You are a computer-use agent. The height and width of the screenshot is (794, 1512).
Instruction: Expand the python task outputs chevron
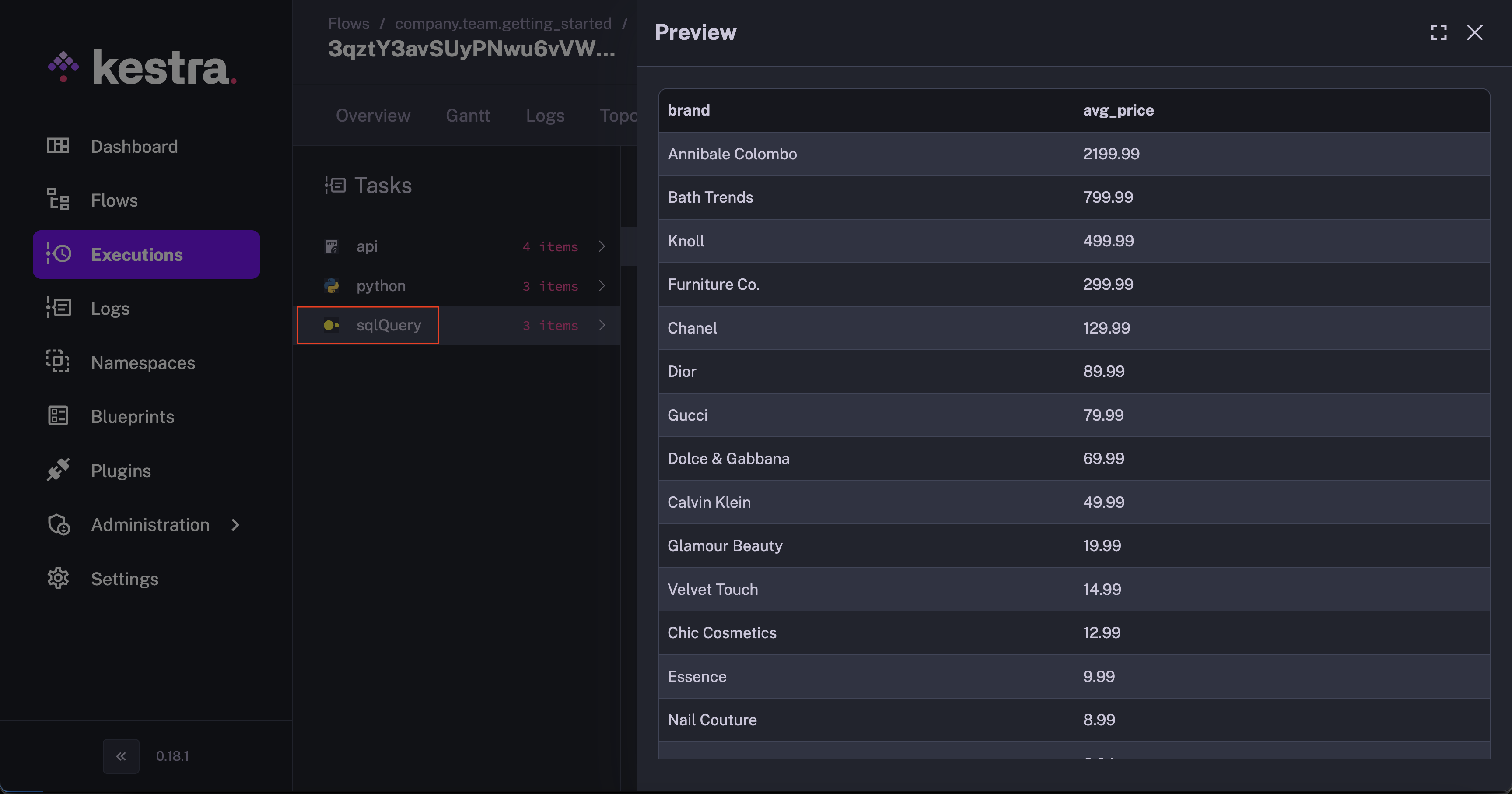point(602,285)
